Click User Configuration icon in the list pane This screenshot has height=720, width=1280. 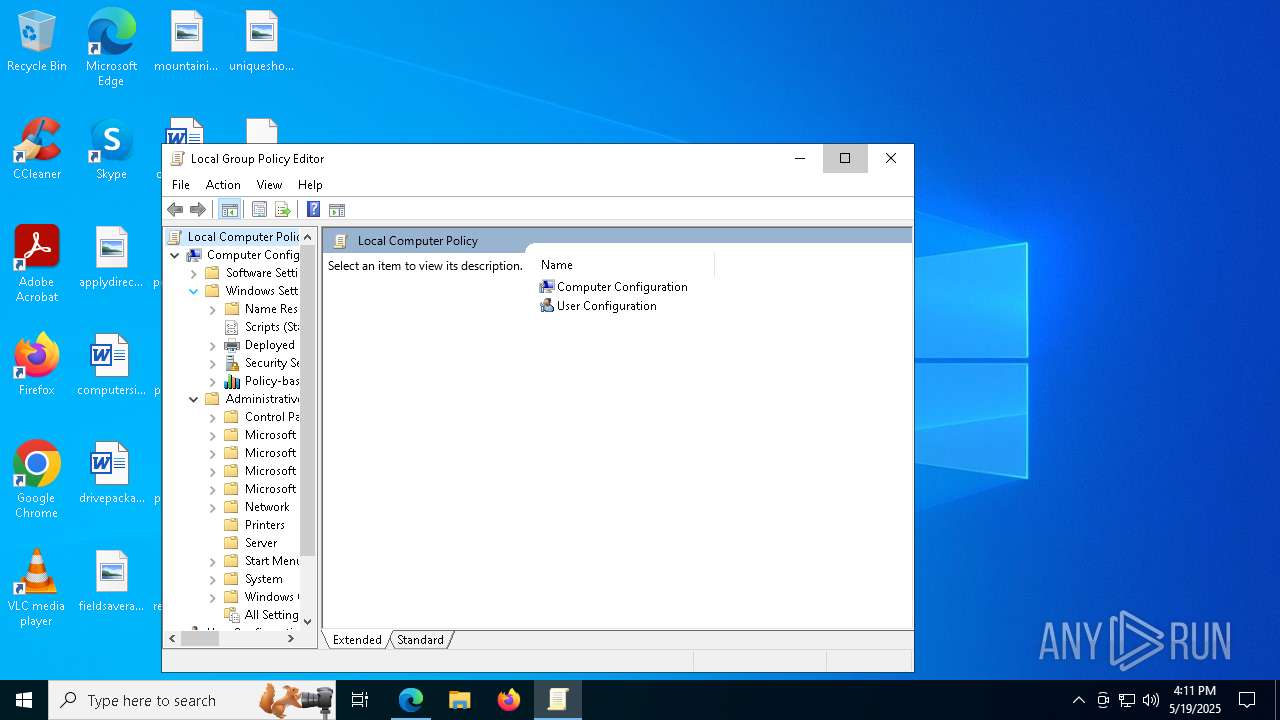pos(547,306)
